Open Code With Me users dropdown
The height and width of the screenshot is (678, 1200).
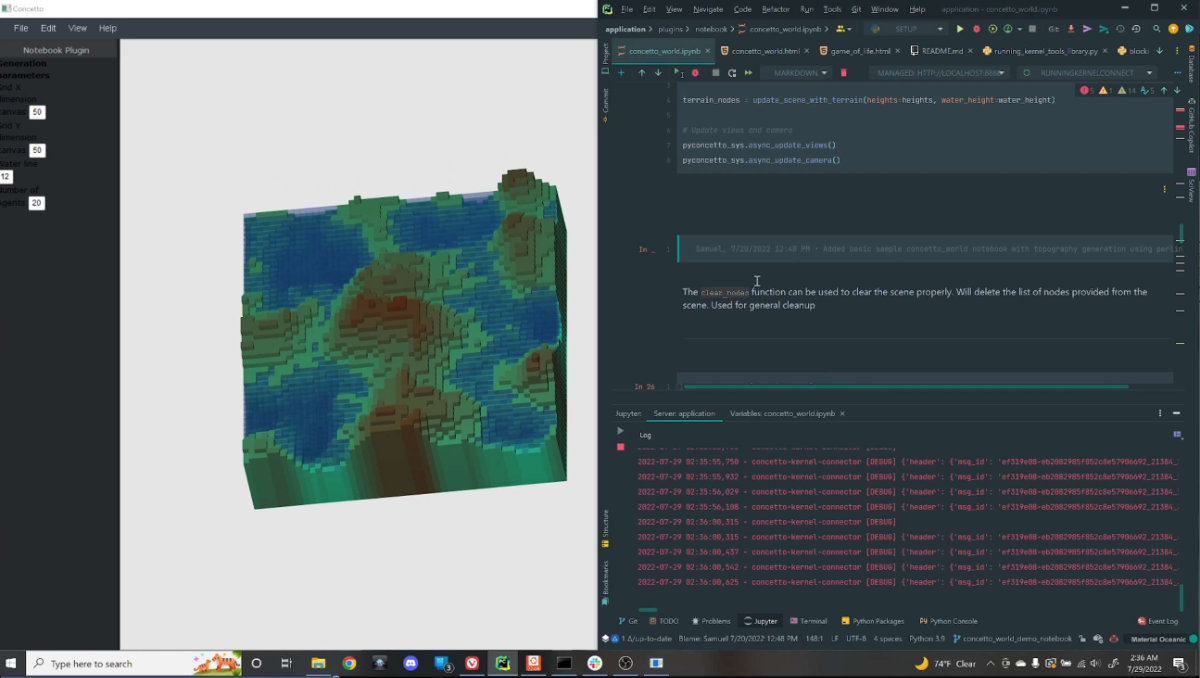(x=844, y=29)
